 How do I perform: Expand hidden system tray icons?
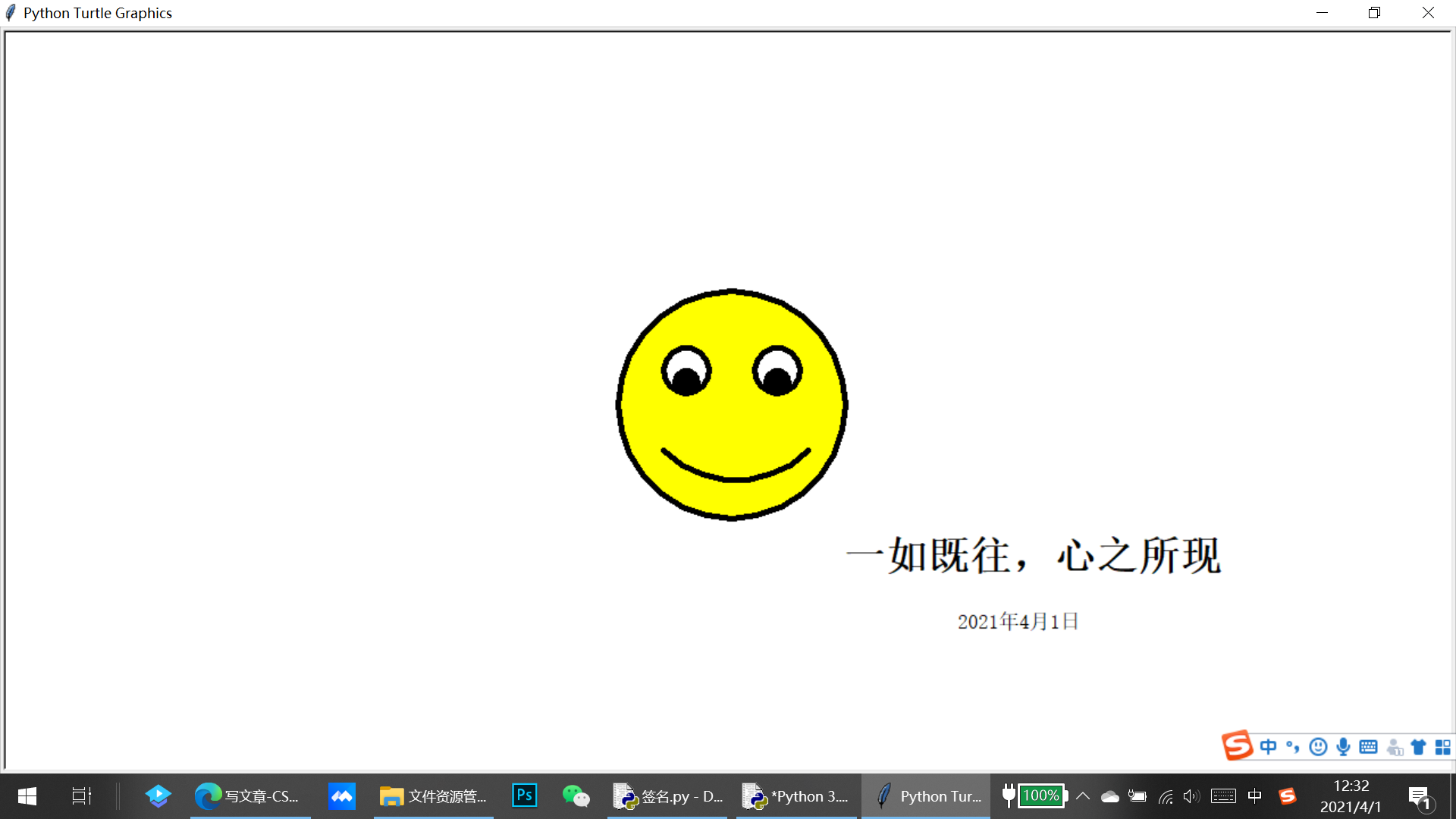pyautogui.click(x=1083, y=795)
